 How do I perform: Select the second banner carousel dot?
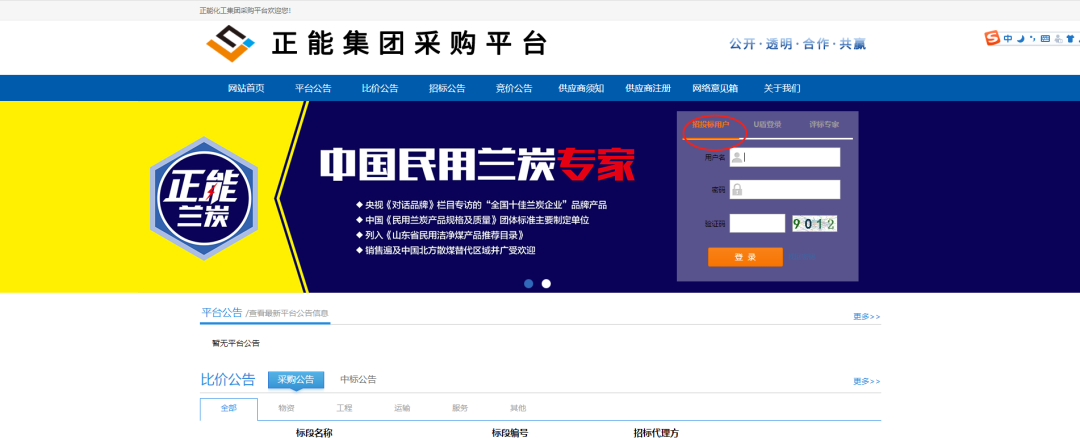[546, 284]
